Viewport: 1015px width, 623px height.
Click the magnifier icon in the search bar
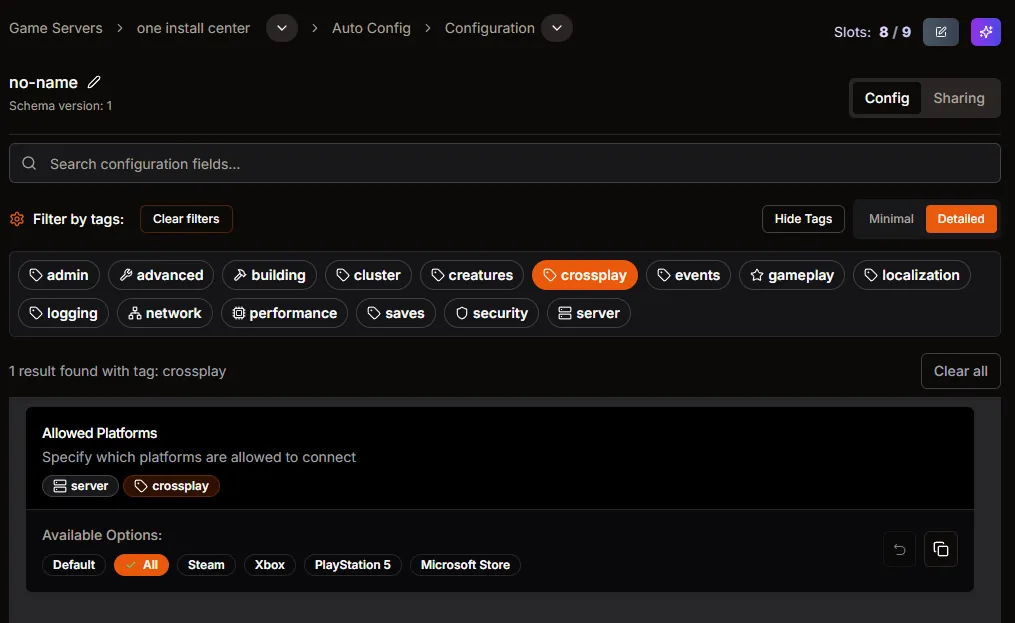[30, 163]
